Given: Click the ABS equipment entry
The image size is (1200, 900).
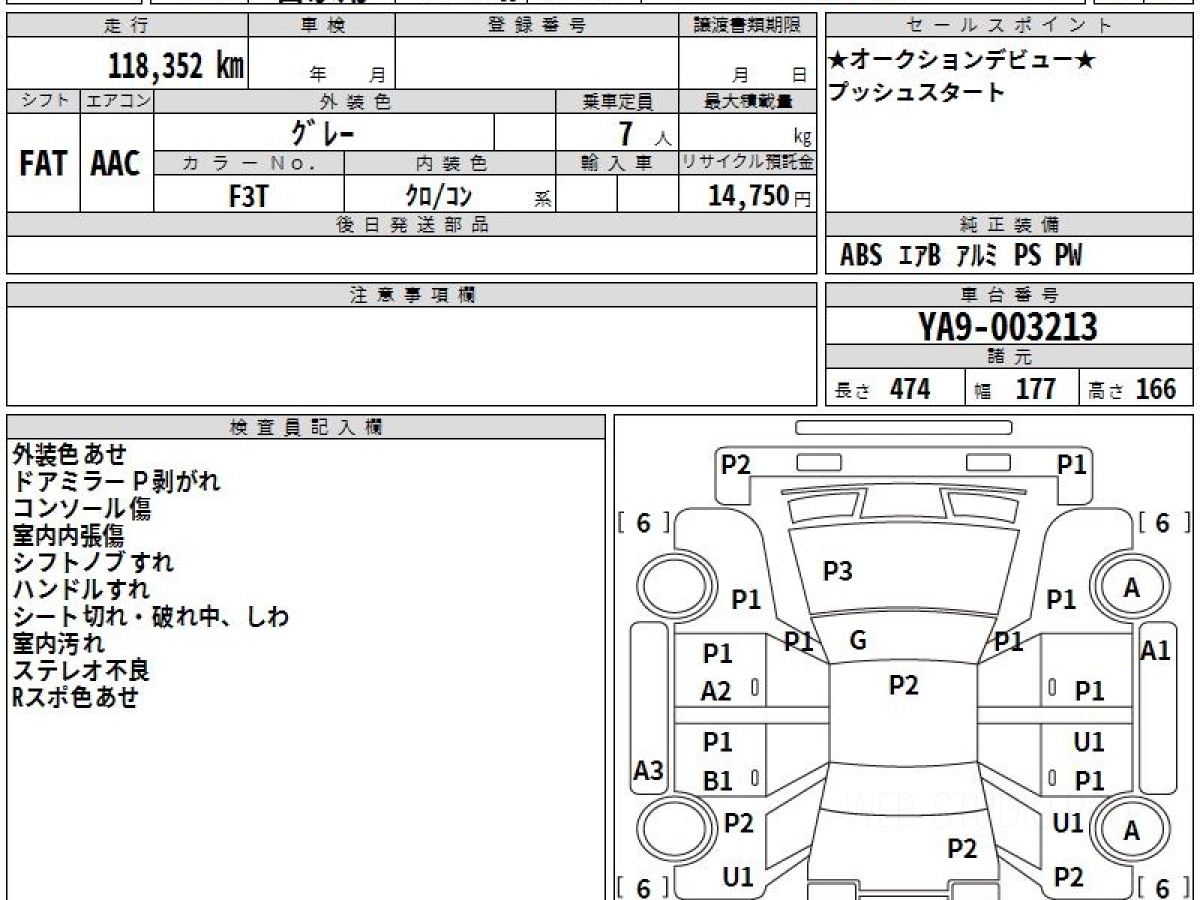Looking at the screenshot, I should (861, 256).
